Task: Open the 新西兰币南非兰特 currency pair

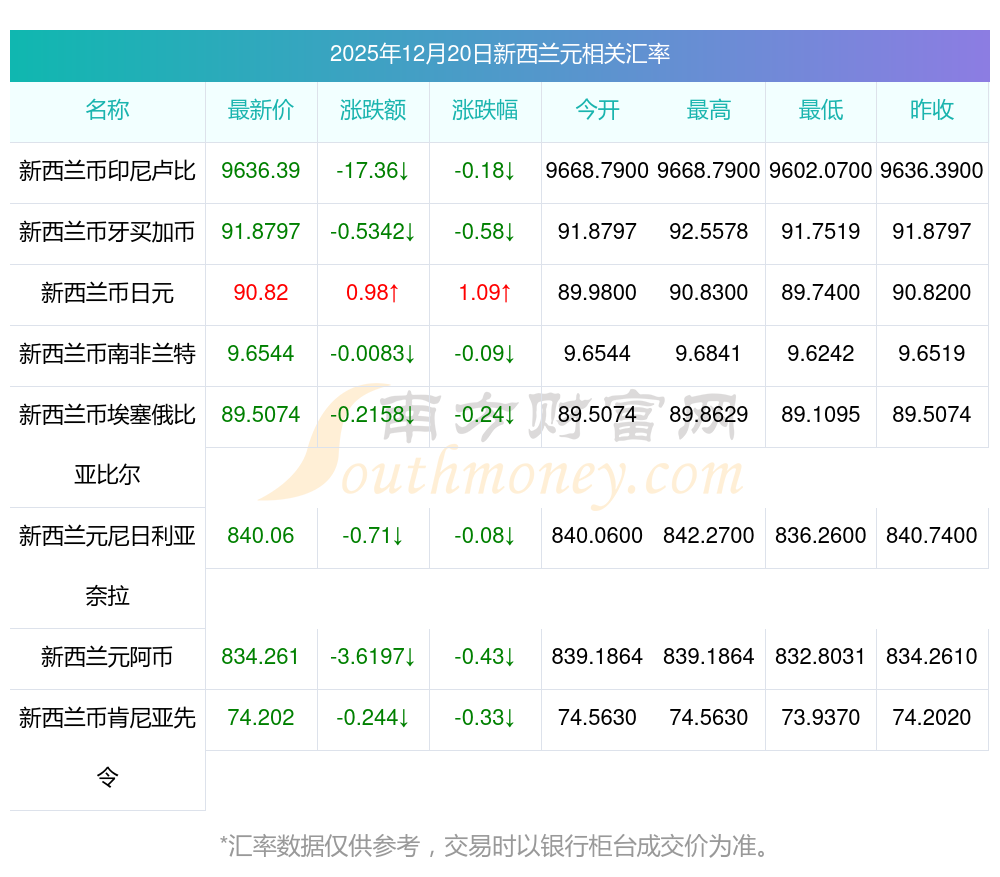Action: click(x=107, y=354)
